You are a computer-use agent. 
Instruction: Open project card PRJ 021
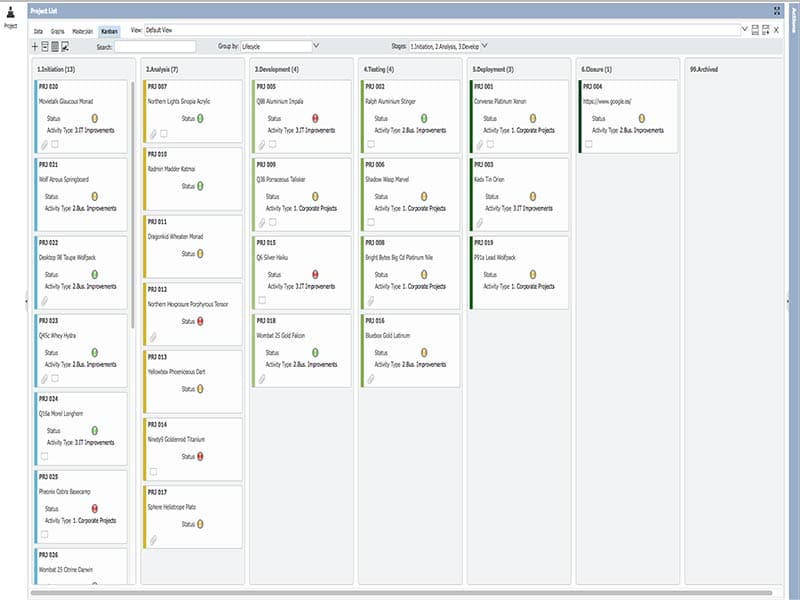pos(81,195)
